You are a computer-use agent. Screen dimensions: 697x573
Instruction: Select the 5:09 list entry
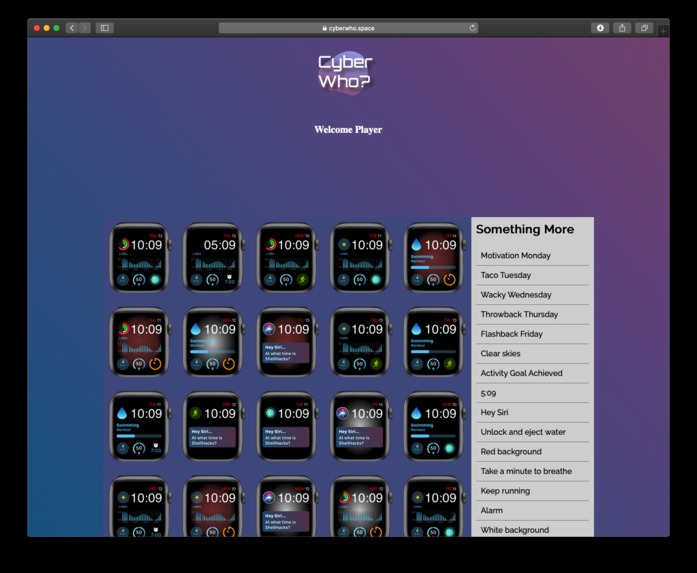point(532,393)
